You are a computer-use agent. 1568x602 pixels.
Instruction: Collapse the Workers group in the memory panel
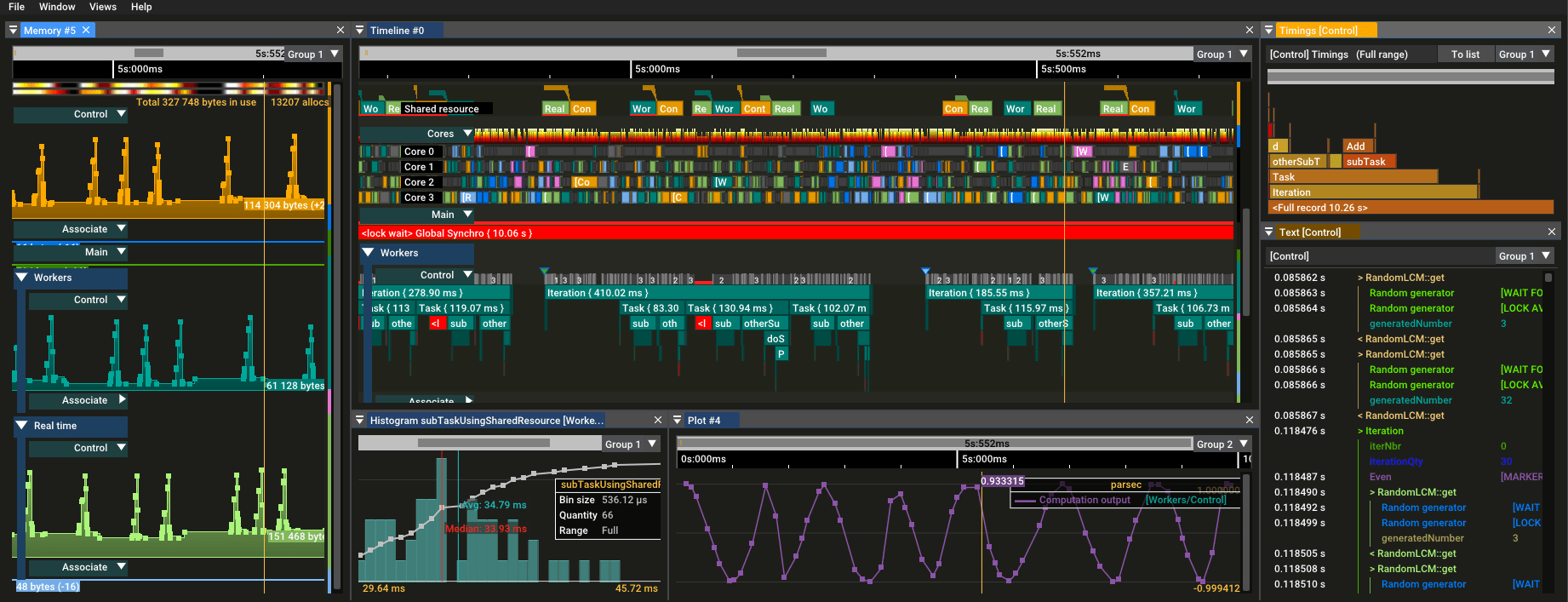(21, 278)
